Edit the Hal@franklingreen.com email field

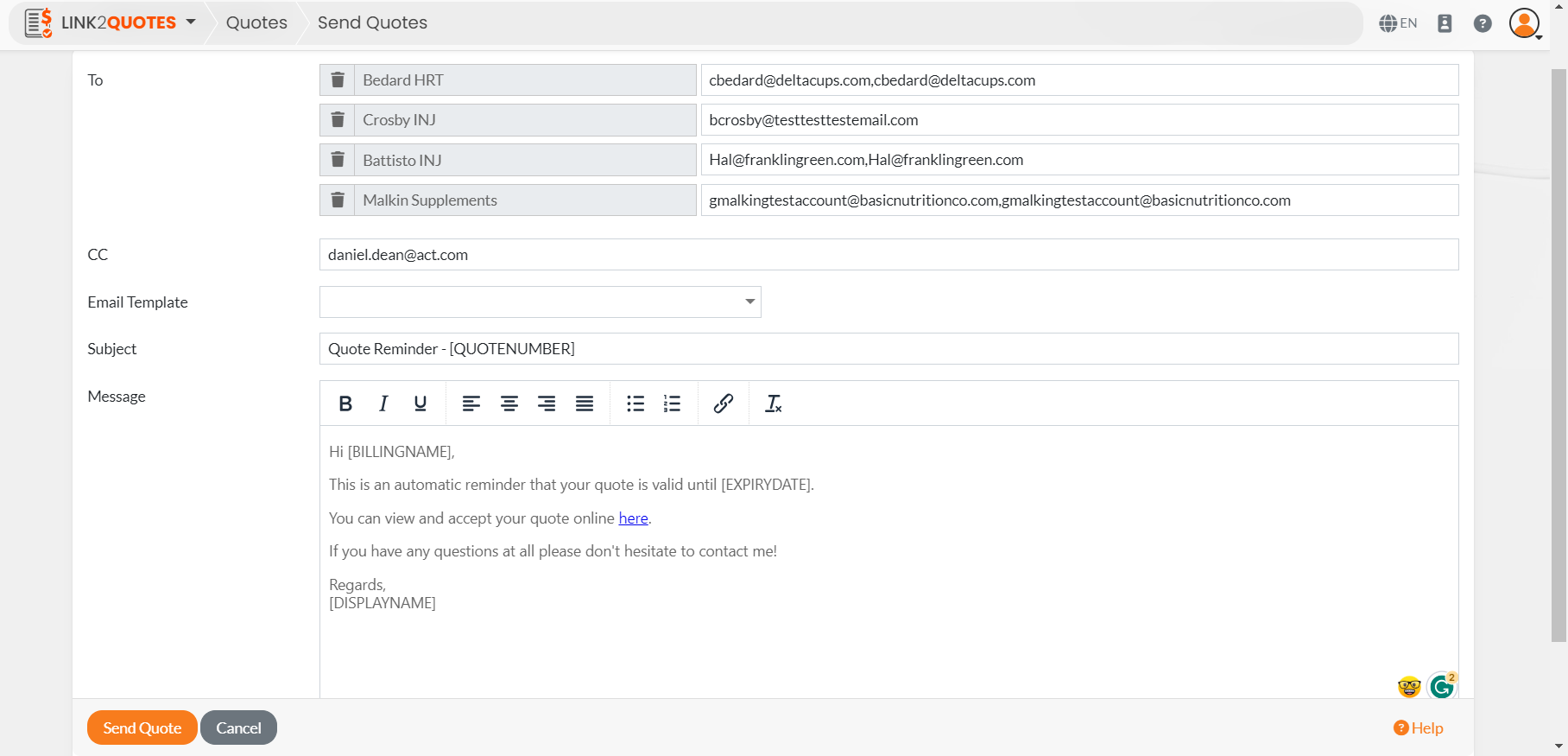click(1079, 160)
